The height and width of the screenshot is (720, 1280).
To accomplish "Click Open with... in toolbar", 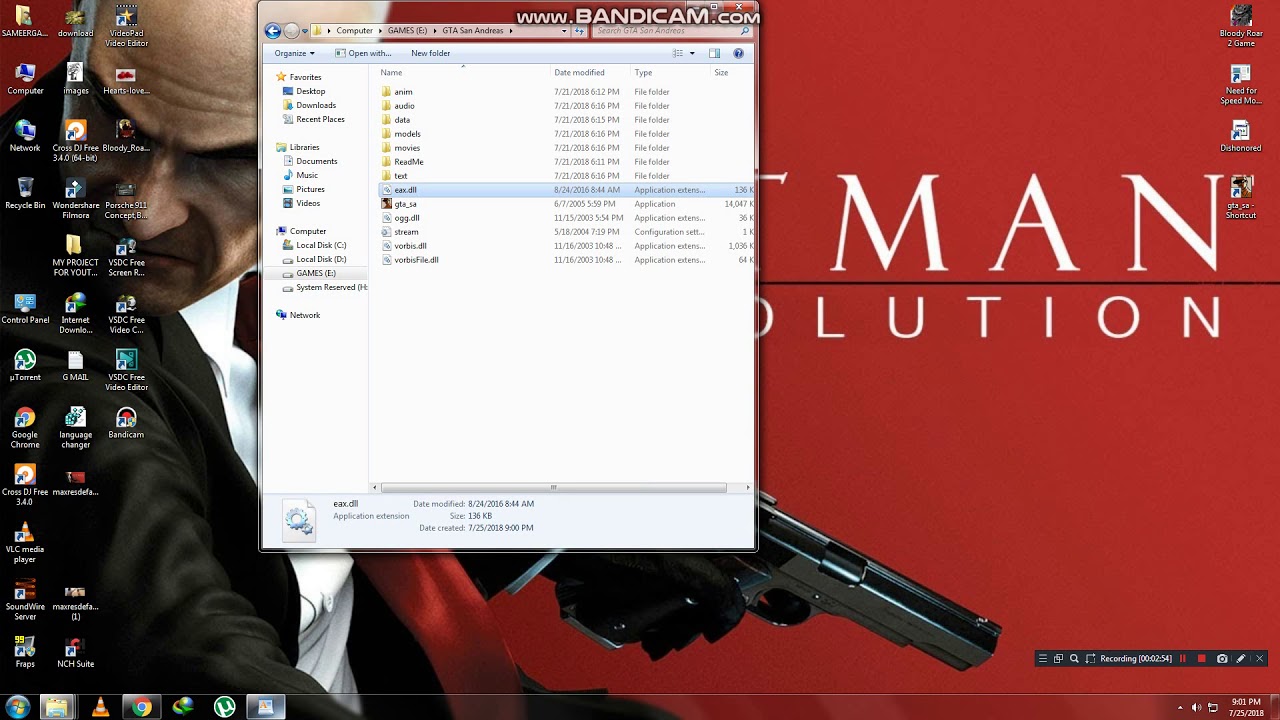I will click(363, 53).
